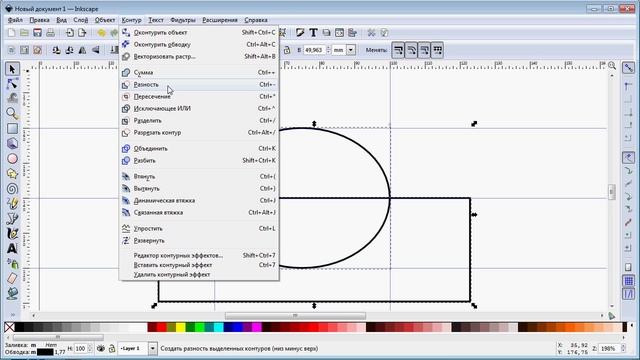Increase the zoom percentage stepper
The width and height of the screenshot is (640, 360).
click(x=623, y=346)
